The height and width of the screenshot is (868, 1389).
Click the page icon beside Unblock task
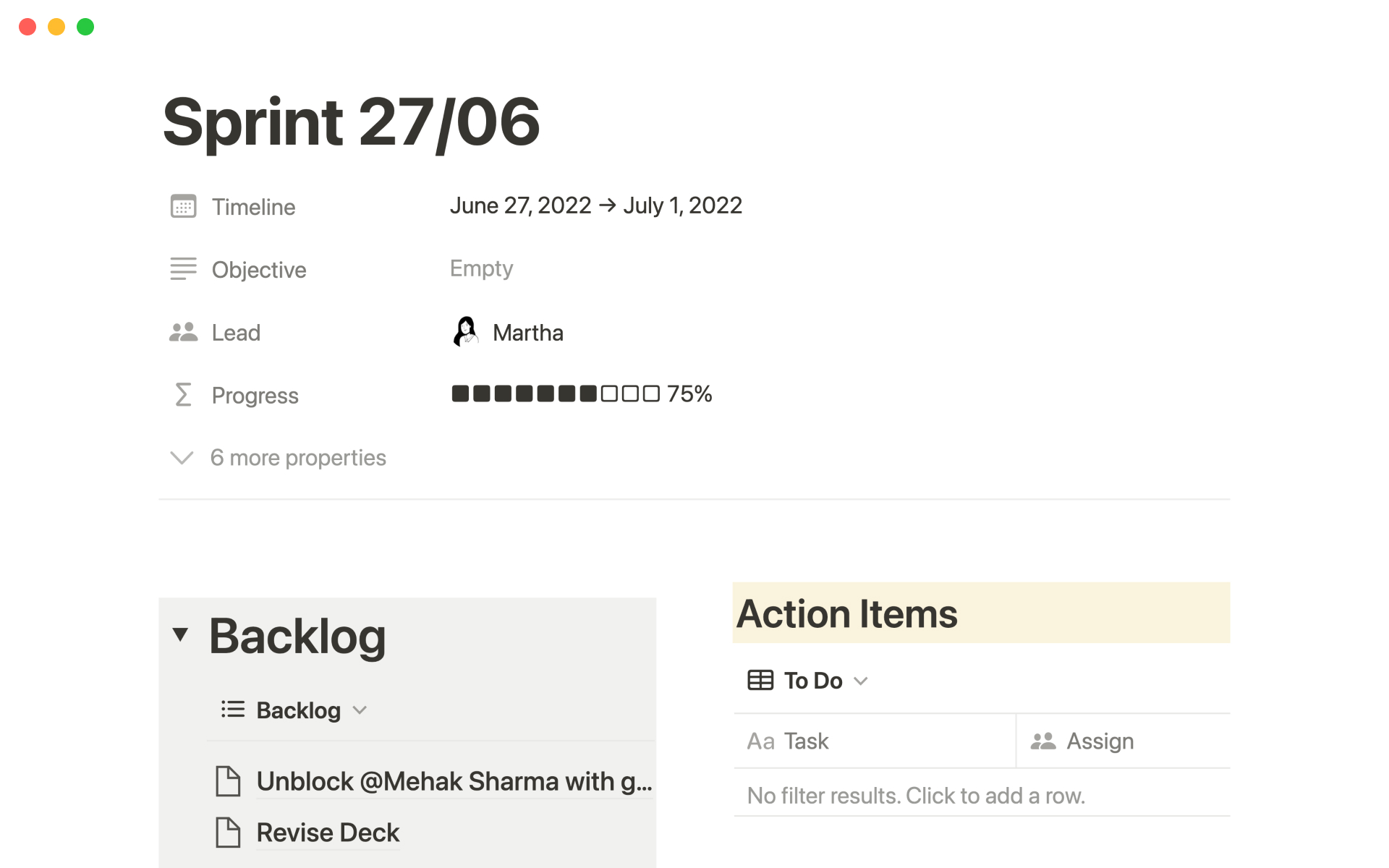(228, 781)
